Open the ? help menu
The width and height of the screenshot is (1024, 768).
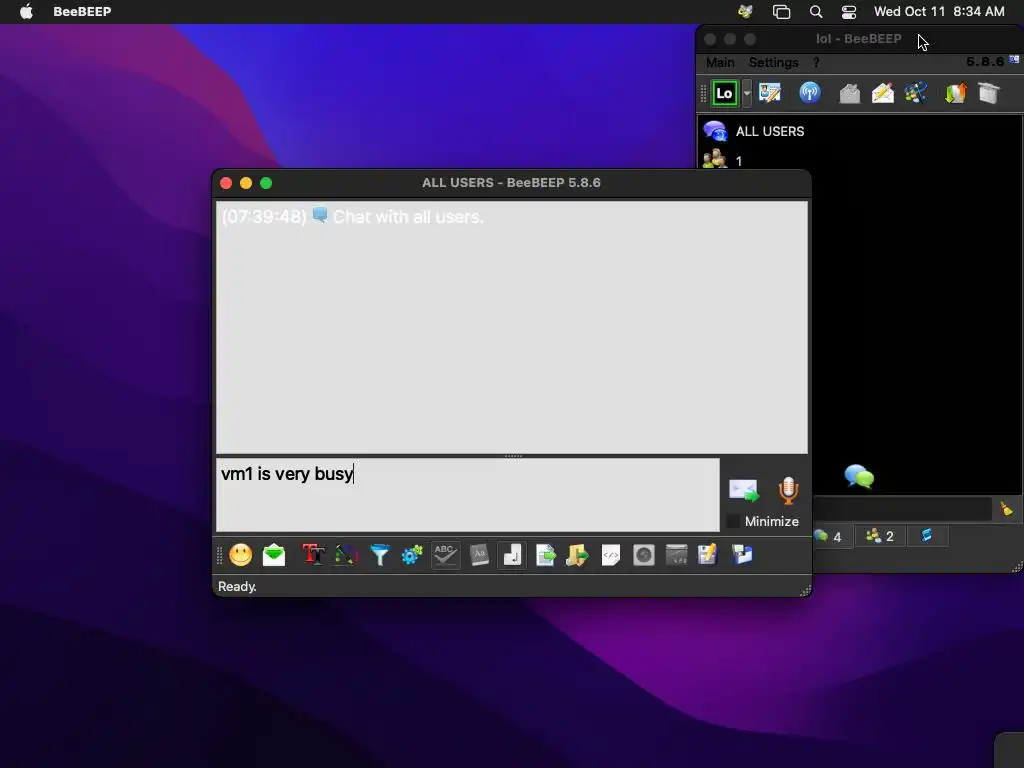click(x=816, y=62)
